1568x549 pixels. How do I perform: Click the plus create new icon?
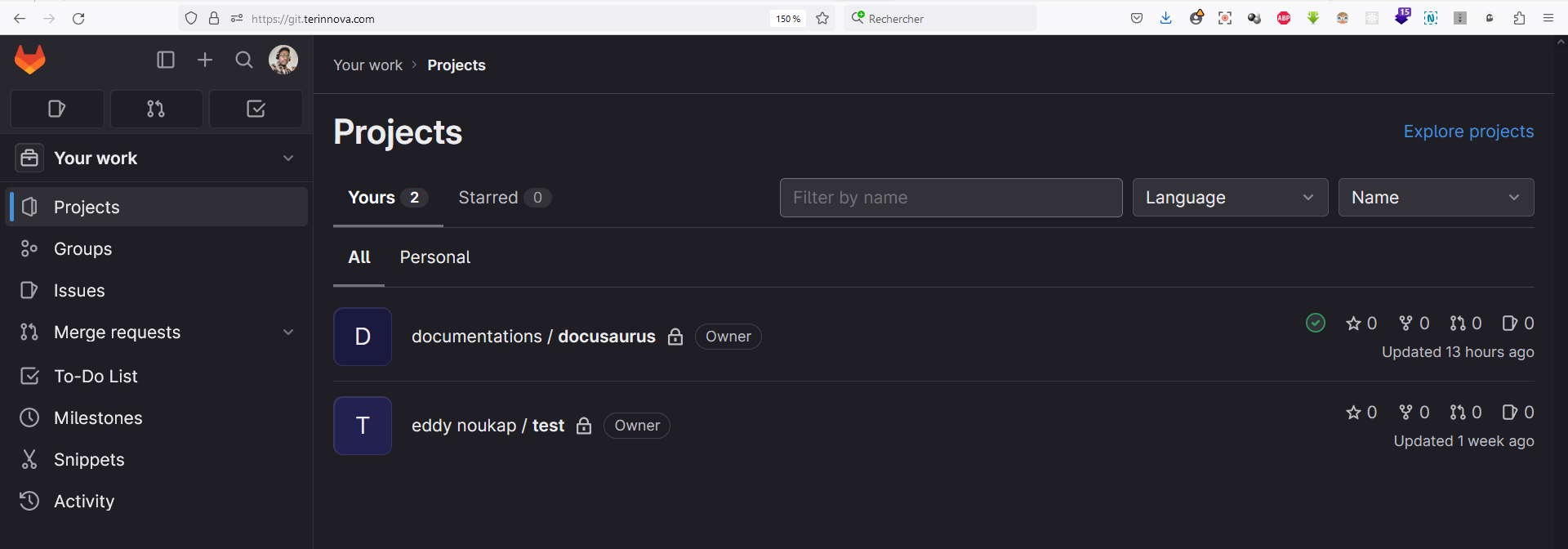pyautogui.click(x=205, y=60)
